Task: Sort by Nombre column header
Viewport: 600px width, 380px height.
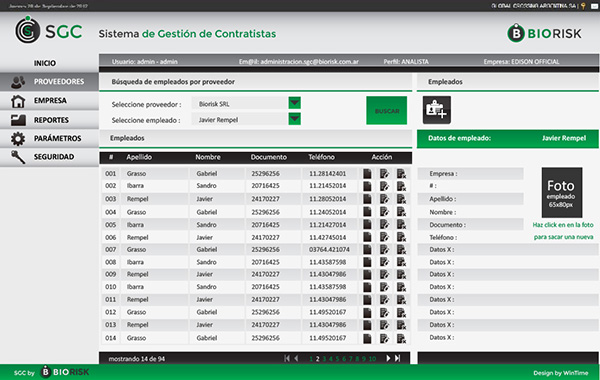Action: point(208,157)
